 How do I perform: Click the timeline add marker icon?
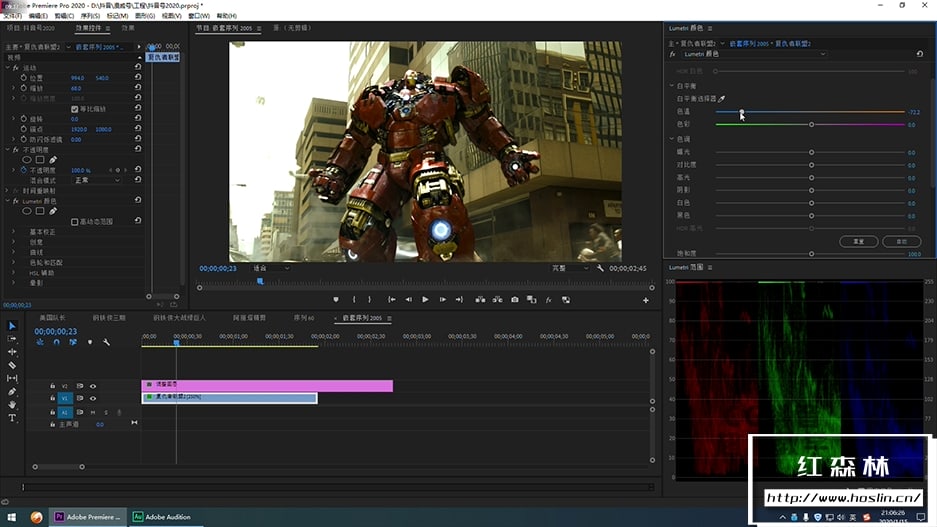pos(90,342)
